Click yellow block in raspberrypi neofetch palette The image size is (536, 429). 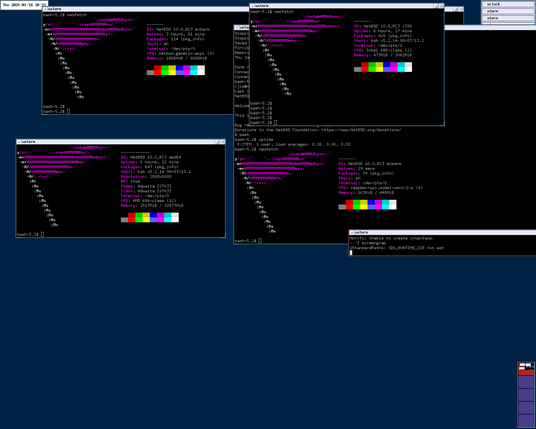coord(364,204)
